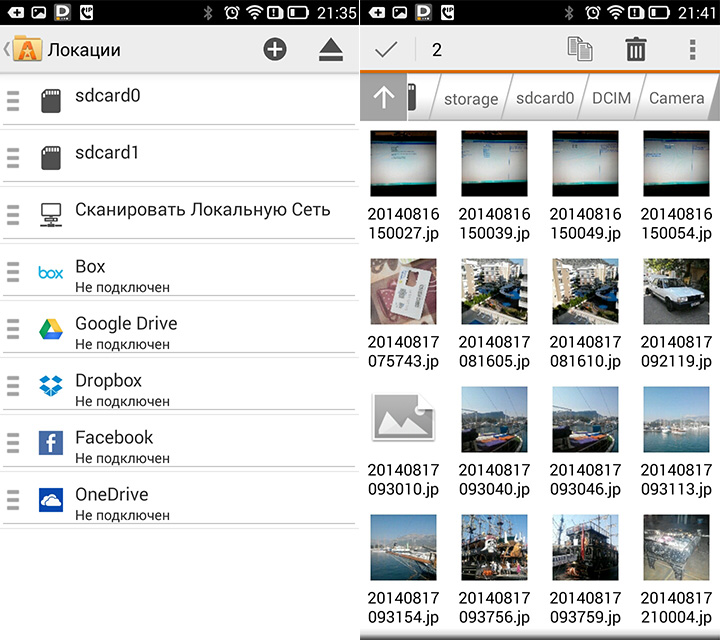The image size is (720, 640).
Task: Open the three-dot overflow menu
Action: point(692,50)
